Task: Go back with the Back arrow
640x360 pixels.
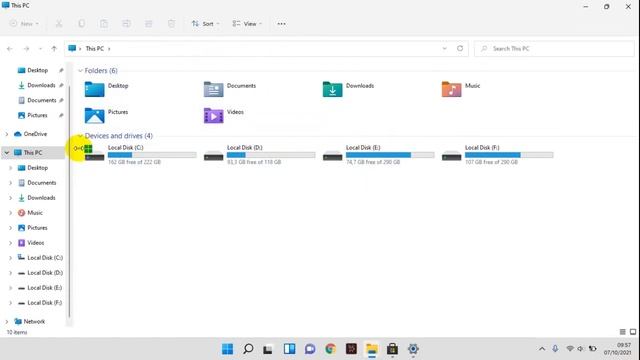Action: pyautogui.click(x=10, y=49)
